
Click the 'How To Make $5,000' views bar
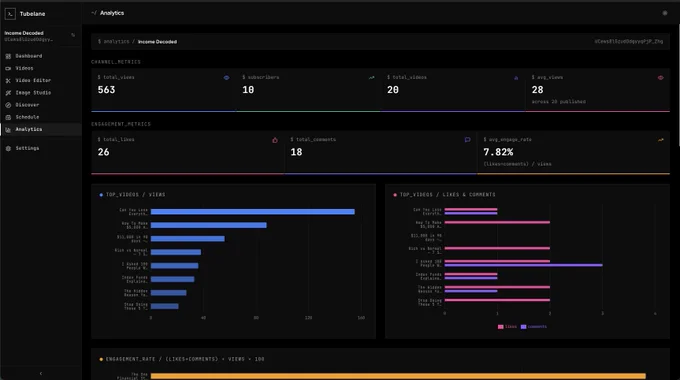(x=209, y=225)
